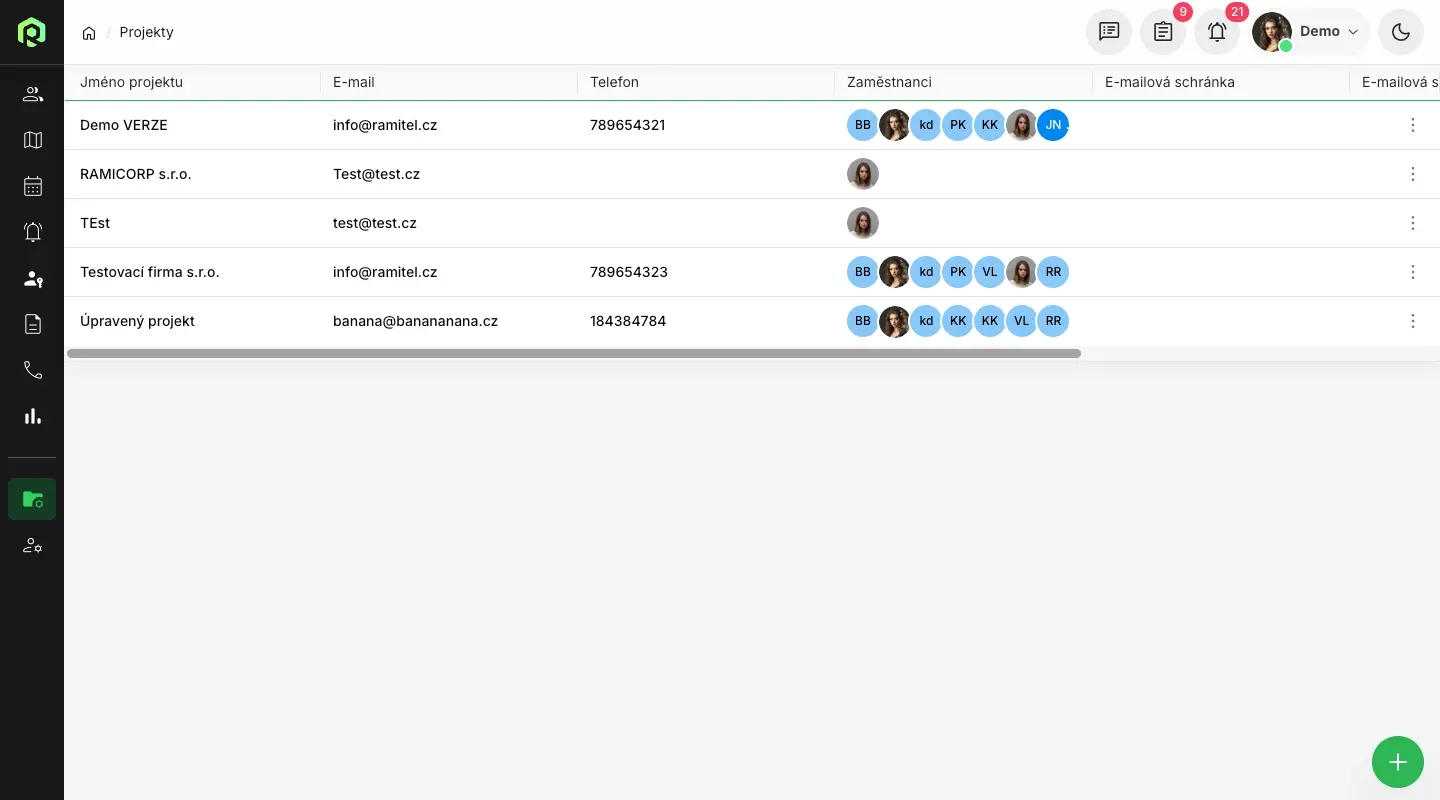Open the map icon in sidebar
Image resolution: width=1440 pixels, height=800 pixels.
pyautogui.click(x=33, y=140)
